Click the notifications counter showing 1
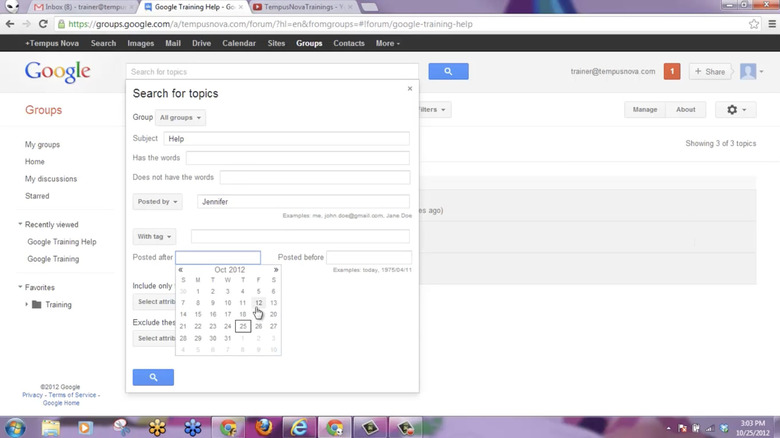This screenshot has width=780, height=438. tap(672, 71)
